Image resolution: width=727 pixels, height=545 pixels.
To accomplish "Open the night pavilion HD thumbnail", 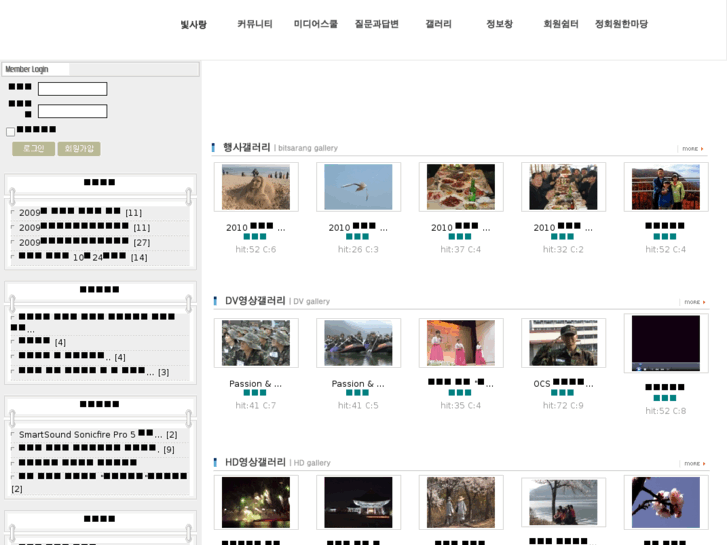I will click(358, 502).
